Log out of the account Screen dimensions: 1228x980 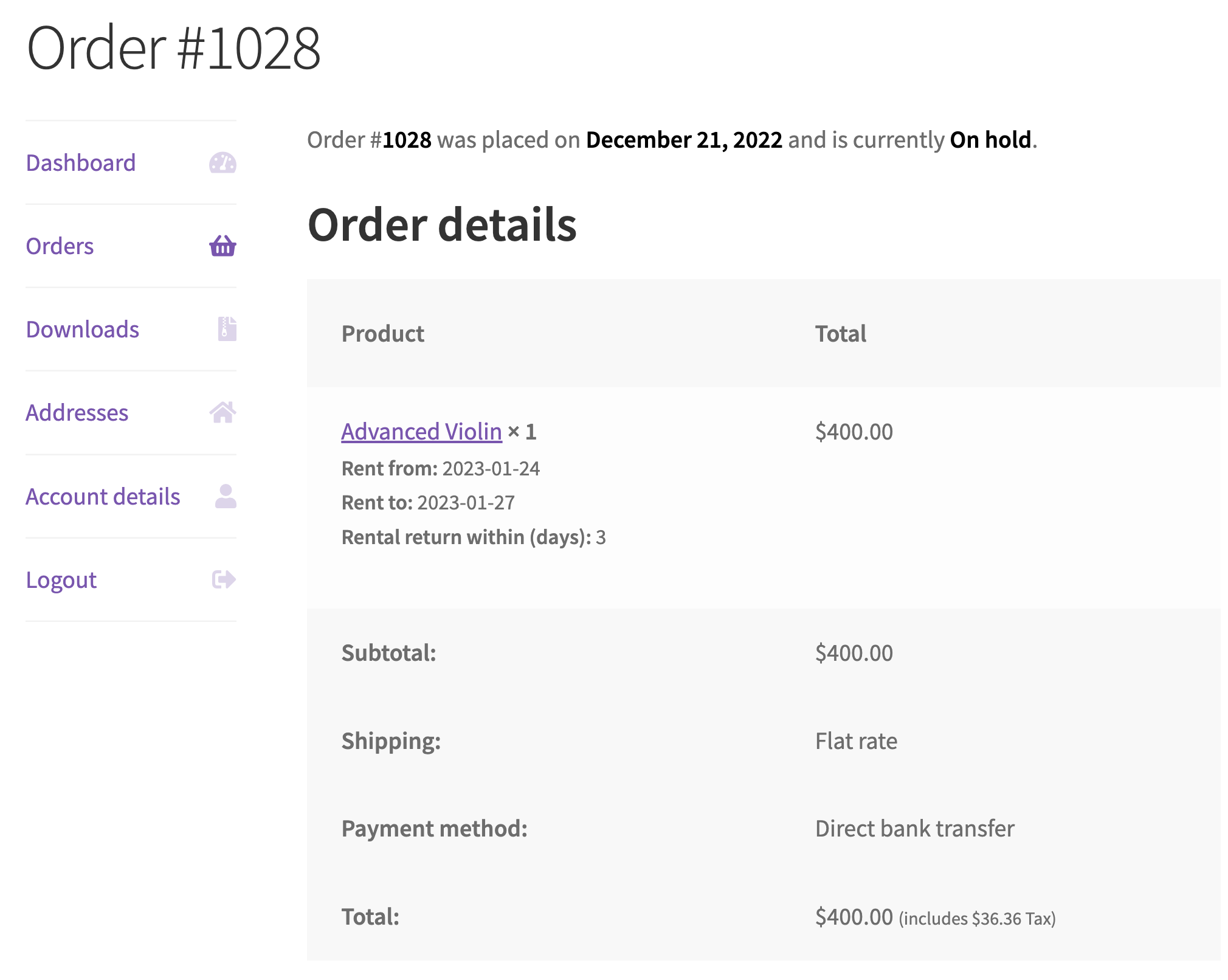coord(61,579)
